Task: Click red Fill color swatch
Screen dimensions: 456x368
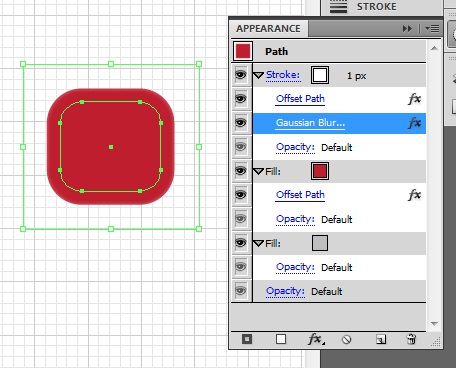Action: 320,171
